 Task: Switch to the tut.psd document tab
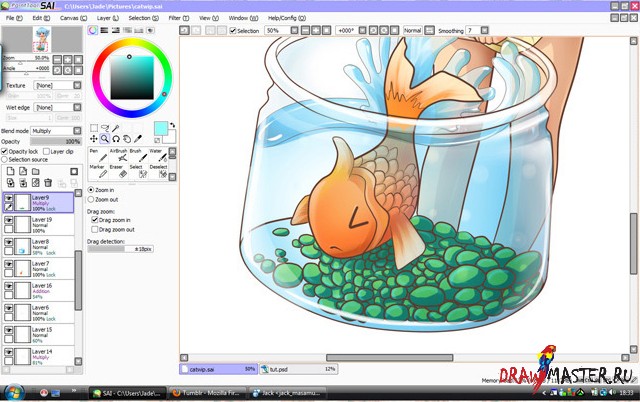[299, 369]
